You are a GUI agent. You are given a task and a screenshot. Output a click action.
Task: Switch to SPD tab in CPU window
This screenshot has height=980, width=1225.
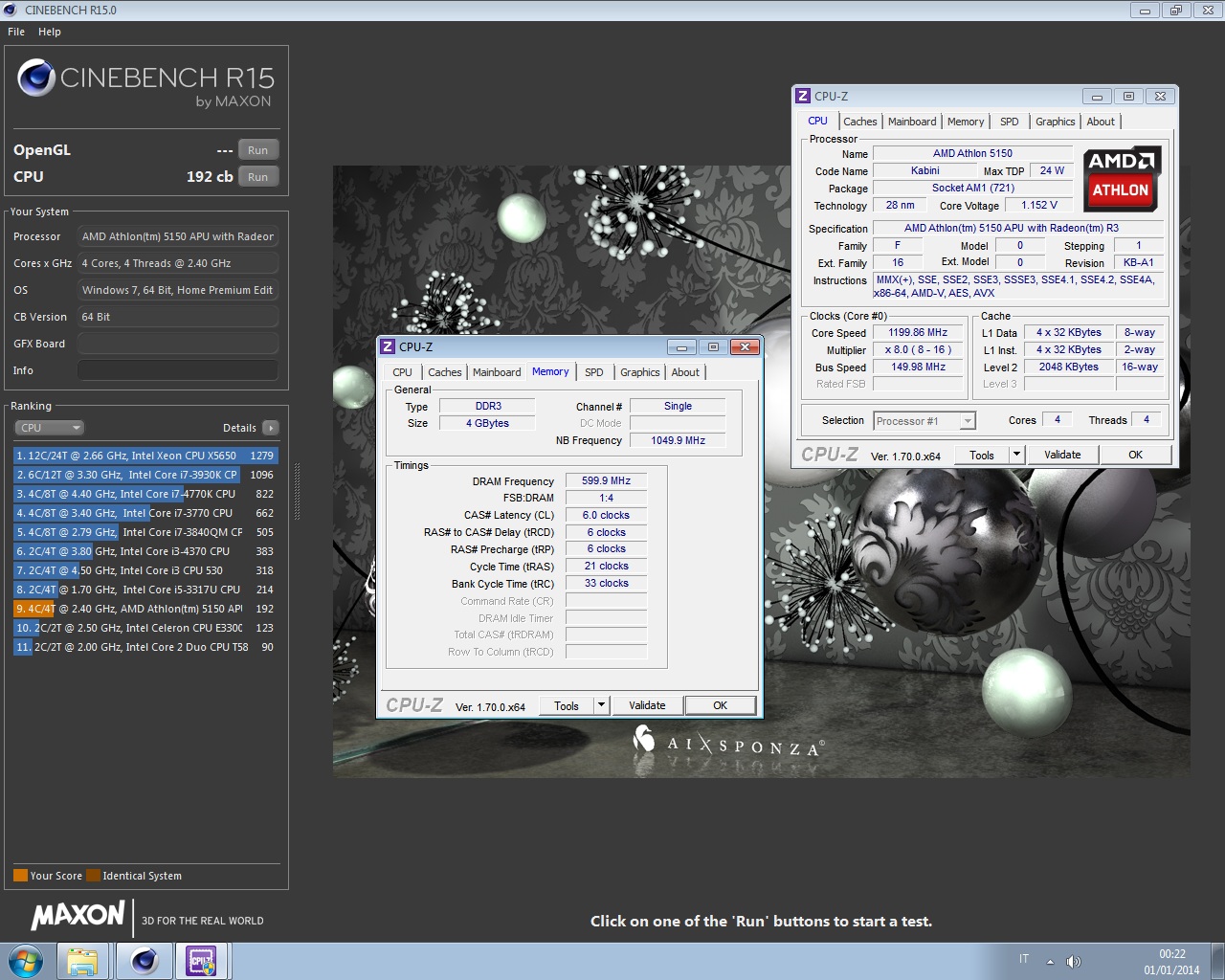1009,122
